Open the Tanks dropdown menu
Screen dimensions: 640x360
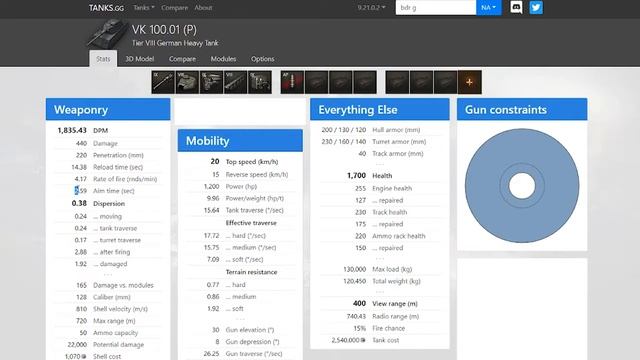pos(144,8)
